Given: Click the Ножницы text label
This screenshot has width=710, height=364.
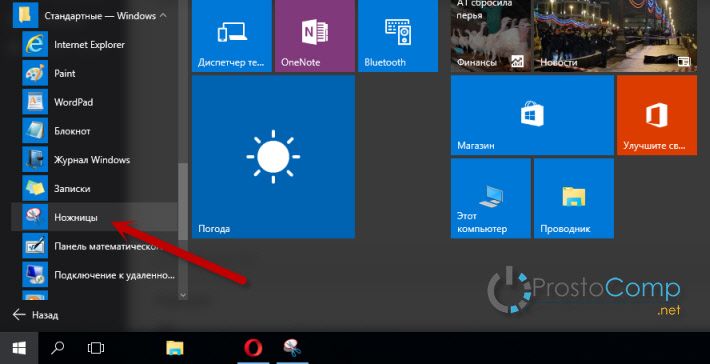Looking at the screenshot, I should coord(76,218).
